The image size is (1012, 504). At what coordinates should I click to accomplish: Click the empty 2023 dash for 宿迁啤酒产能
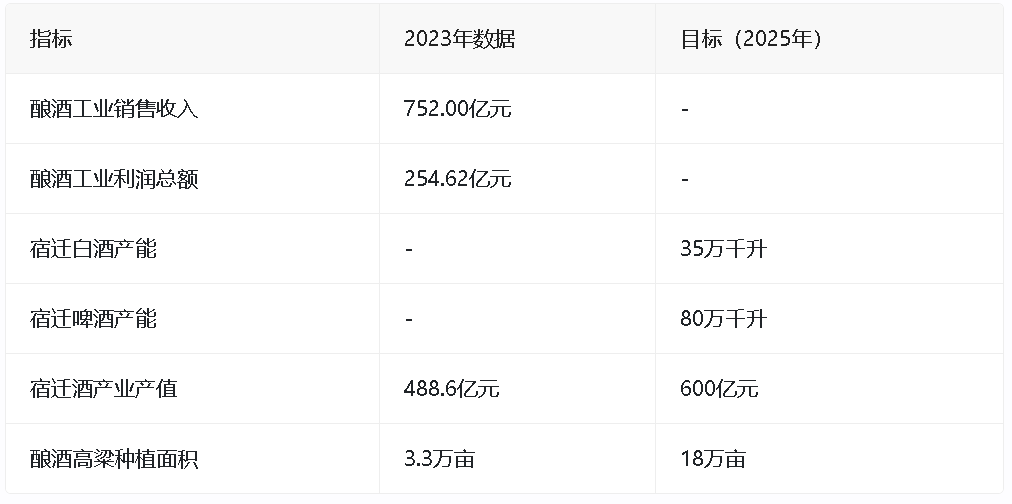click(408, 319)
